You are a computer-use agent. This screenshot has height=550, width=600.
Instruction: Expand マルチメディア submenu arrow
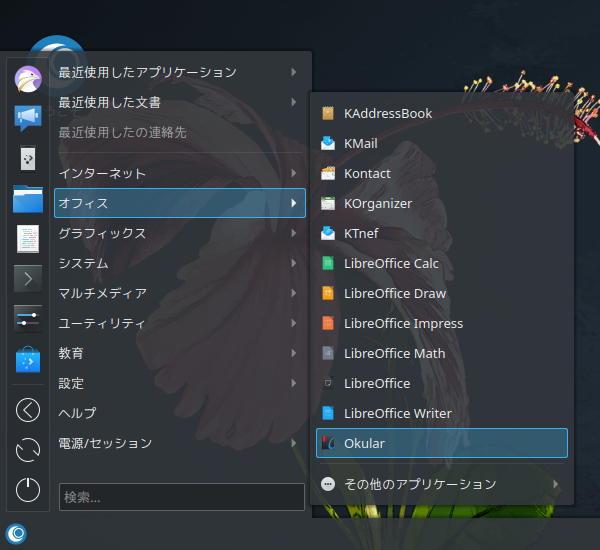click(x=293, y=293)
